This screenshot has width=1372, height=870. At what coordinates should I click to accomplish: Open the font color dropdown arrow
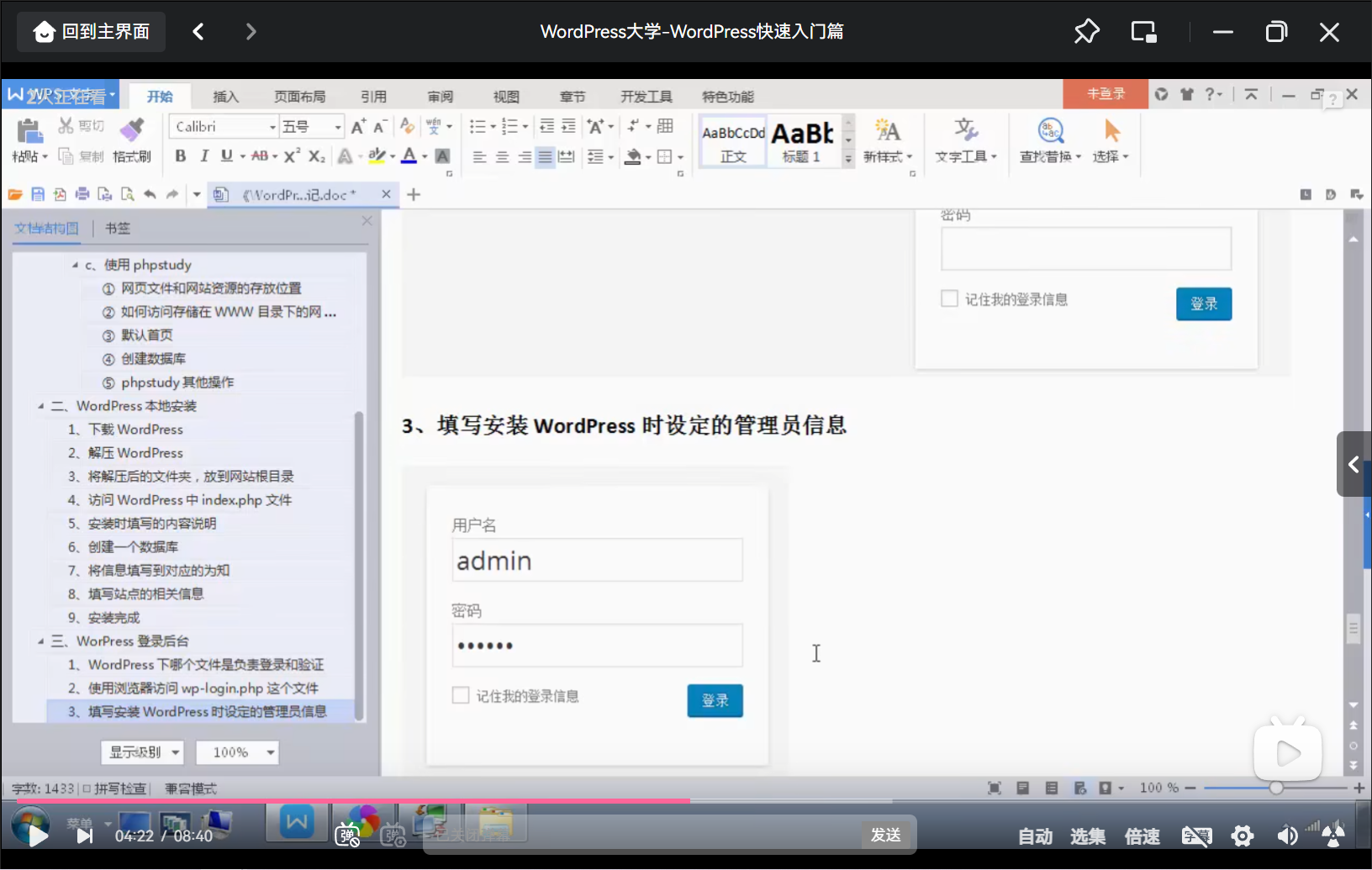[x=425, y=157]
